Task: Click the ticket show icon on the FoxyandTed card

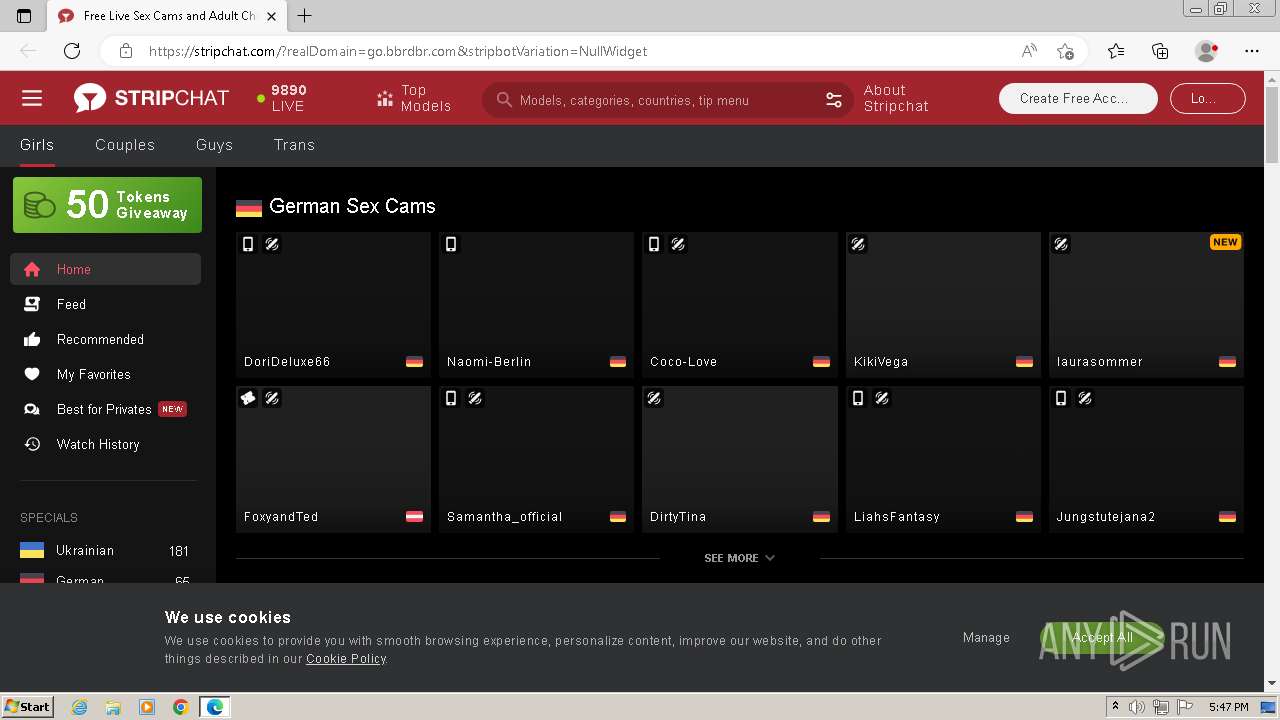Action: coord(248,398)
